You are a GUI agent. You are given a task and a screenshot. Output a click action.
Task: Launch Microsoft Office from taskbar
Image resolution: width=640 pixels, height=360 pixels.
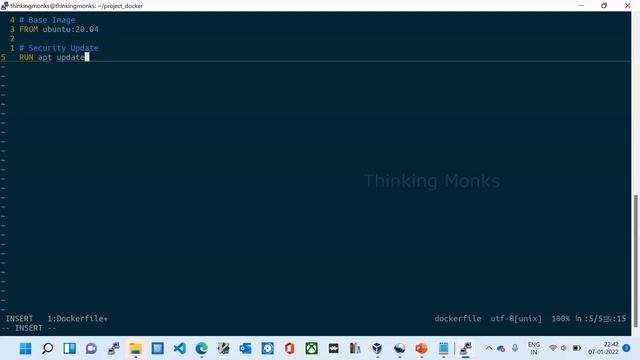[290, 349]
